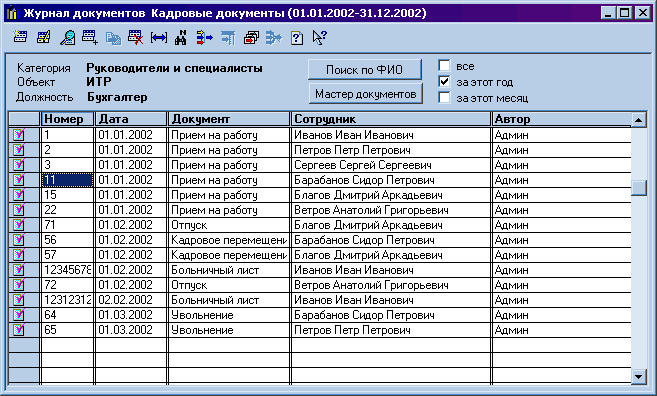Click 'Прием на работу' cell in row 2
The width and height of the screenshot is (657, 396).
(x=229, y=150)
